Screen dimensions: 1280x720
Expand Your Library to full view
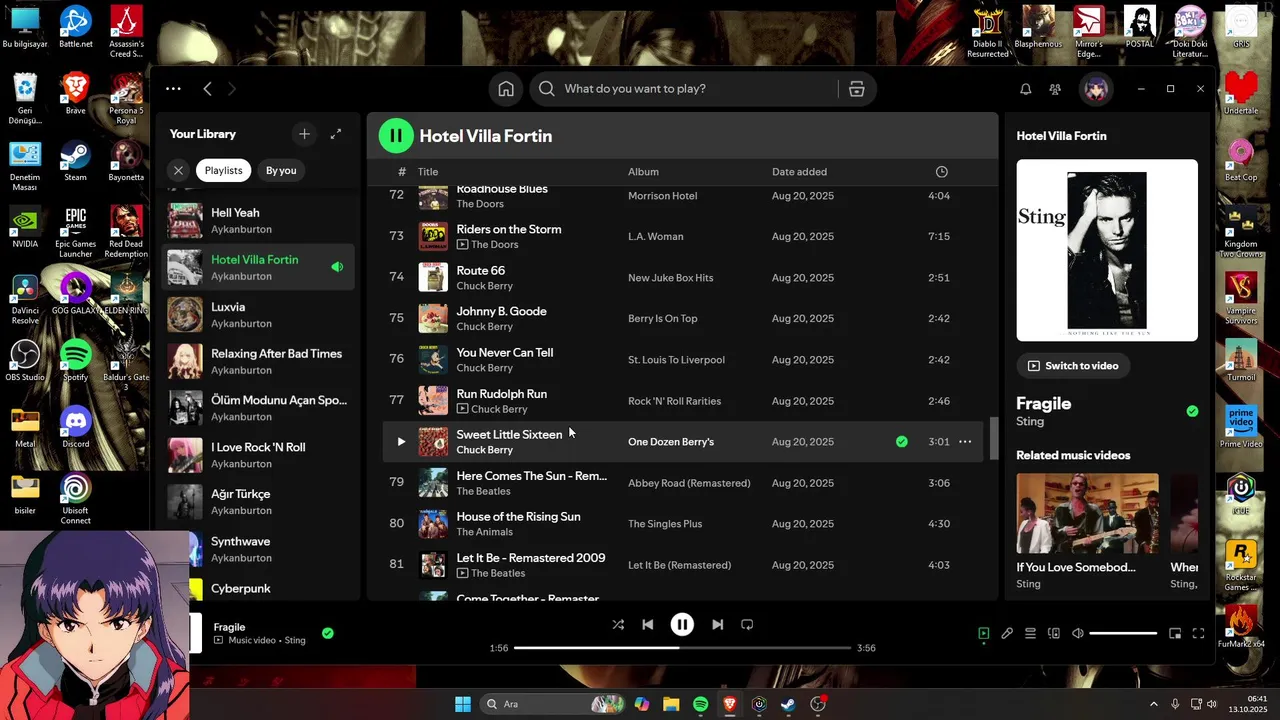336,134
